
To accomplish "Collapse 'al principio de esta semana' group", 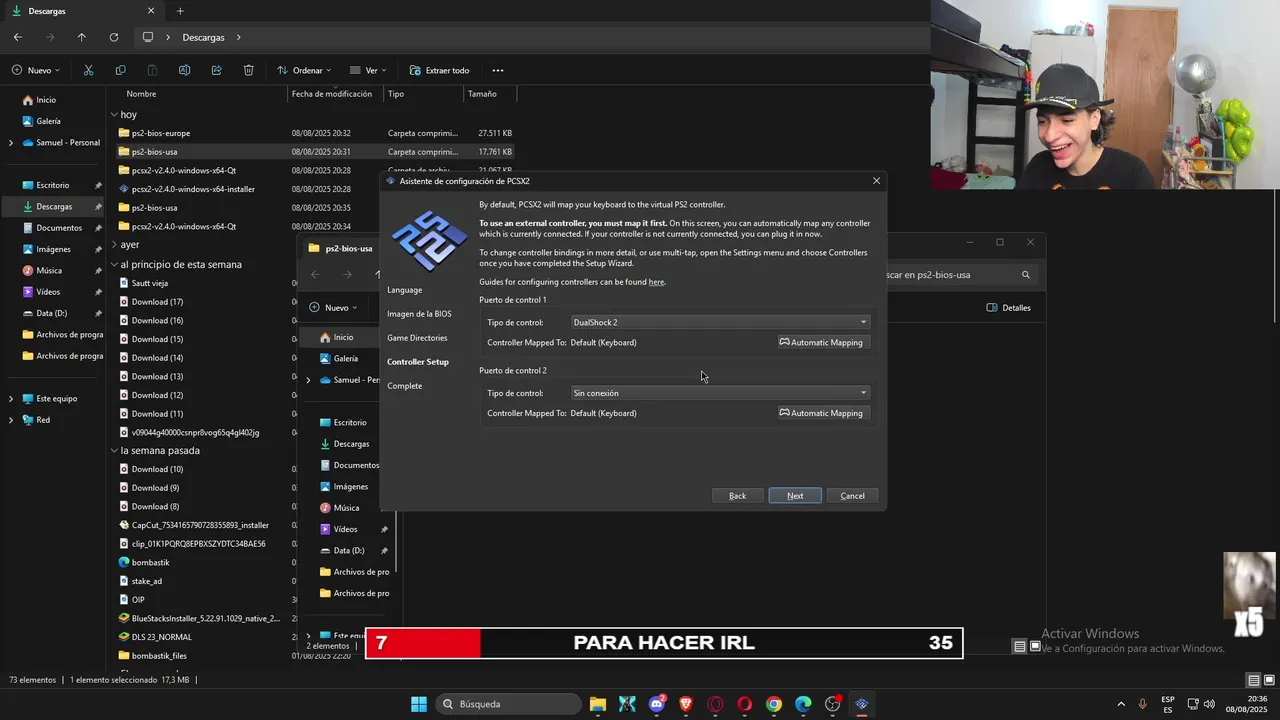I will pos(114,265).
